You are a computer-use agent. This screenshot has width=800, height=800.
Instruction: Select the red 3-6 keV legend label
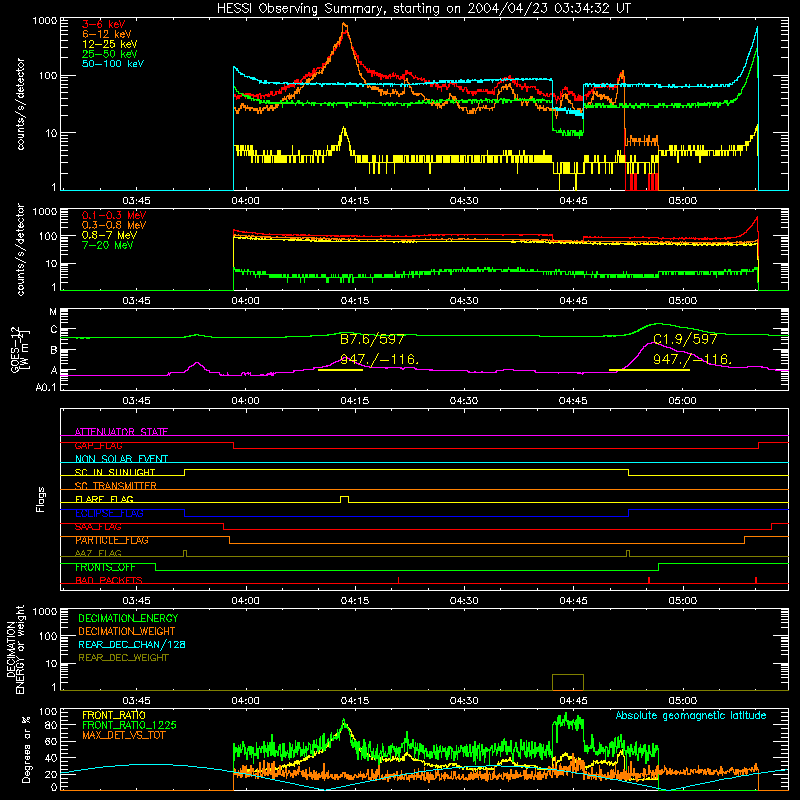pyautogui.click(x=103, y=24)
